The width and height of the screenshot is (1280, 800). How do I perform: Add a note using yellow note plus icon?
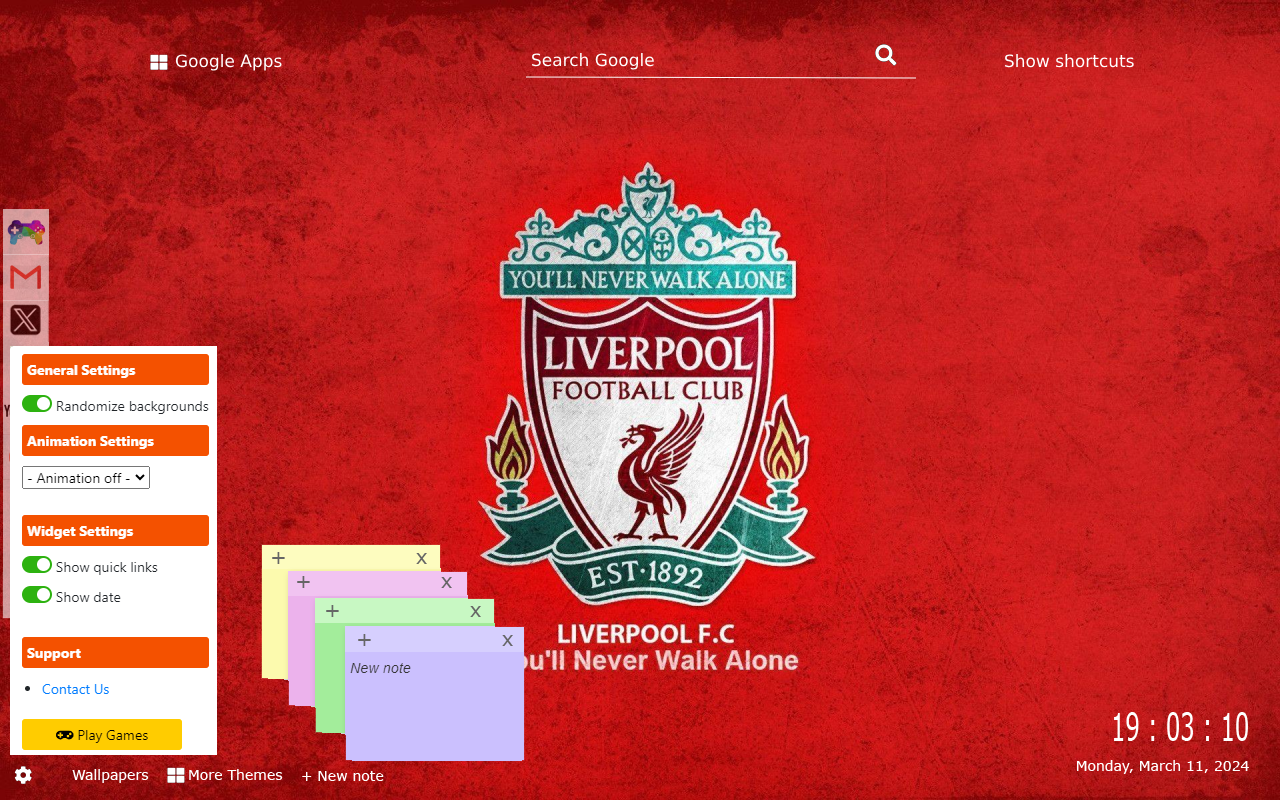tap(278, 558)
